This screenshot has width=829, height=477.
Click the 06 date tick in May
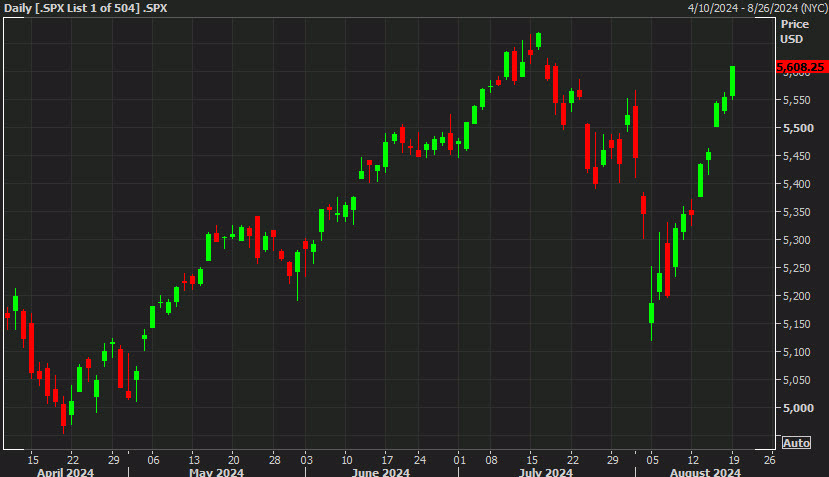[x=153, y=460]
